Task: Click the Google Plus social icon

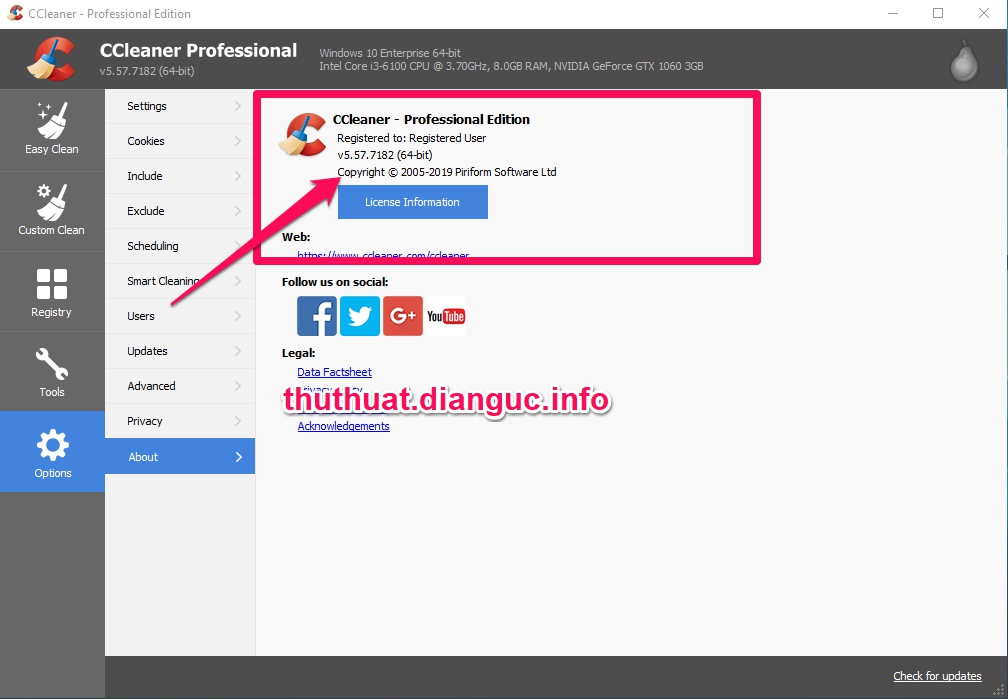Action: 402,316
